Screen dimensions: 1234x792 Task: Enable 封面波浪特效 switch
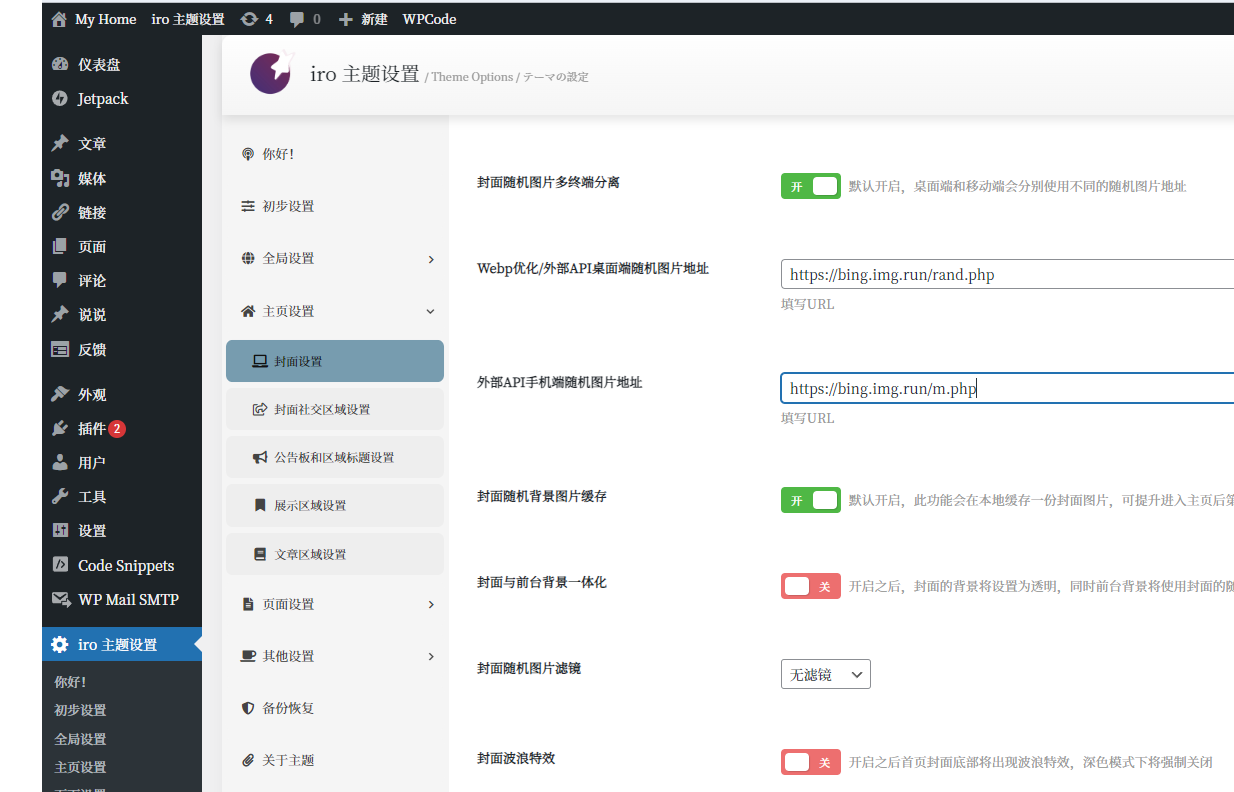(811, 762)
